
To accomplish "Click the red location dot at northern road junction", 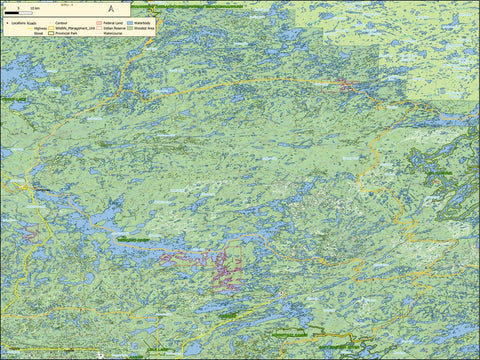I will tap(117, 95).
